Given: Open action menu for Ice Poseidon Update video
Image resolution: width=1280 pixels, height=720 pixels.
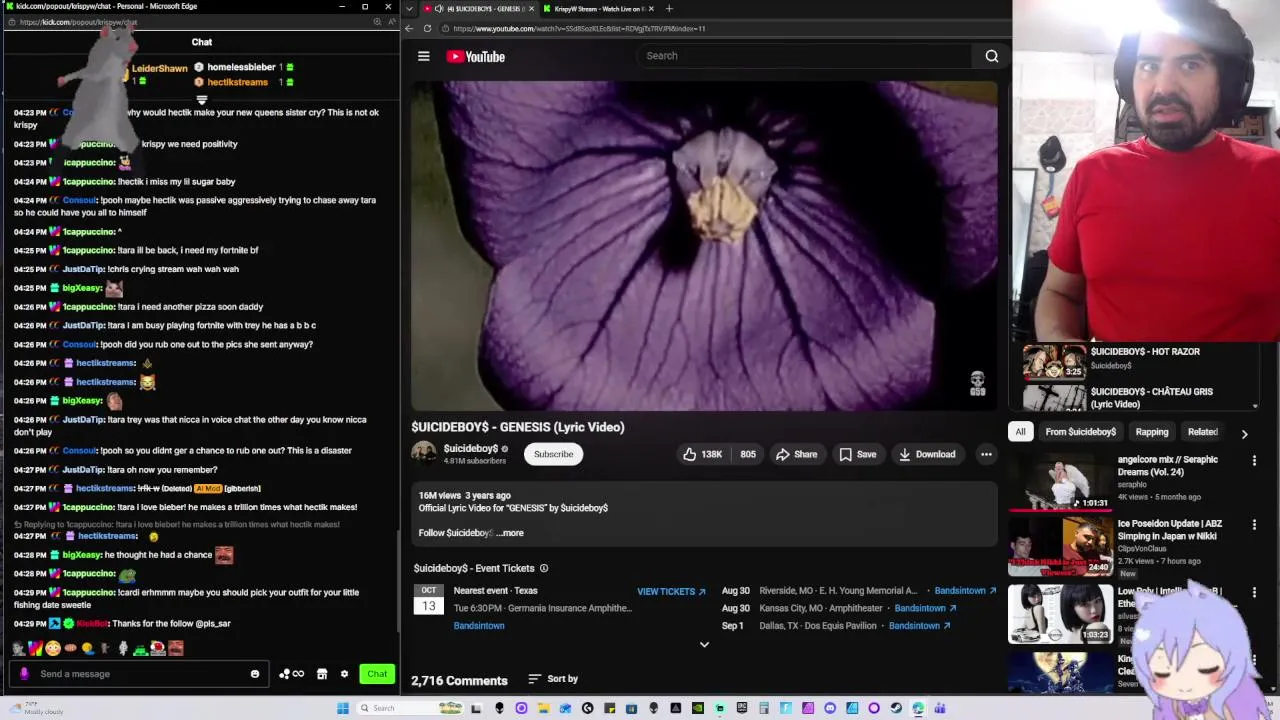Looking at the screenshot, I should click(x=1254, y=525).
